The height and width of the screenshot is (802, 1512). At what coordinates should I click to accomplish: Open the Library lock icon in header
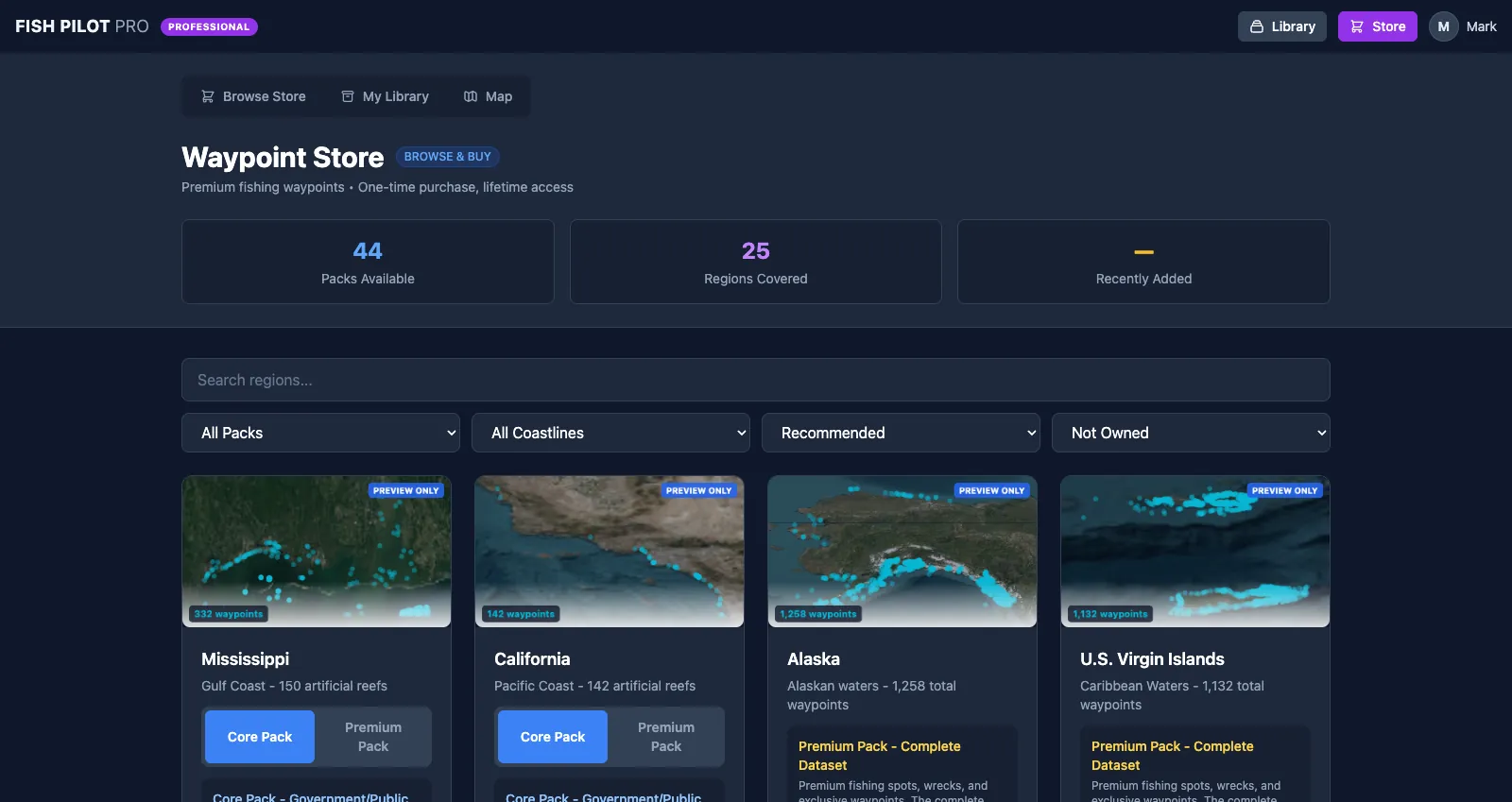tap(1257, 26)
